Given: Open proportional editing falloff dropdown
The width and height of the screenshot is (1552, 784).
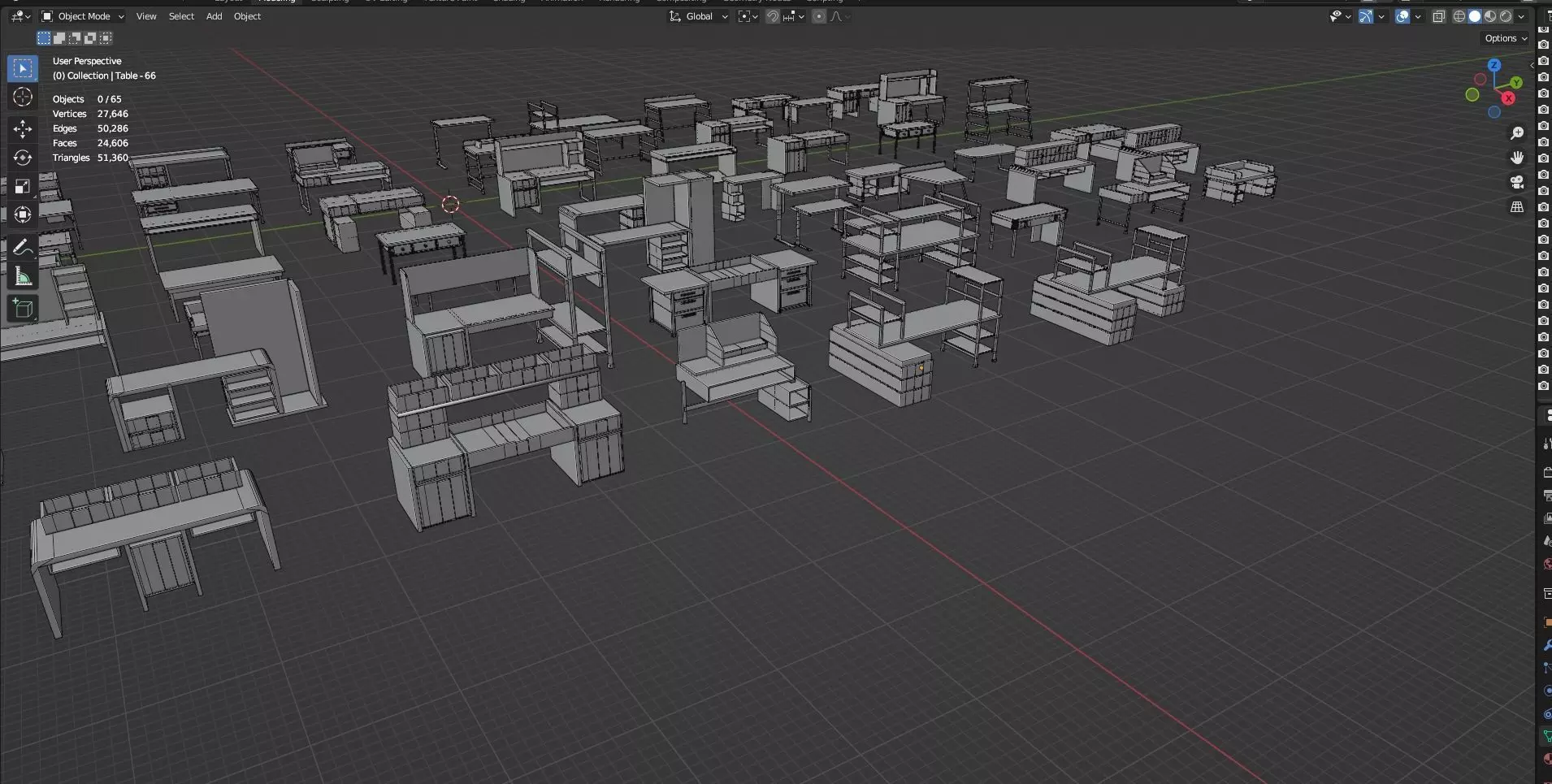Looking at the screenshot, I should click(x=840, y=16).
